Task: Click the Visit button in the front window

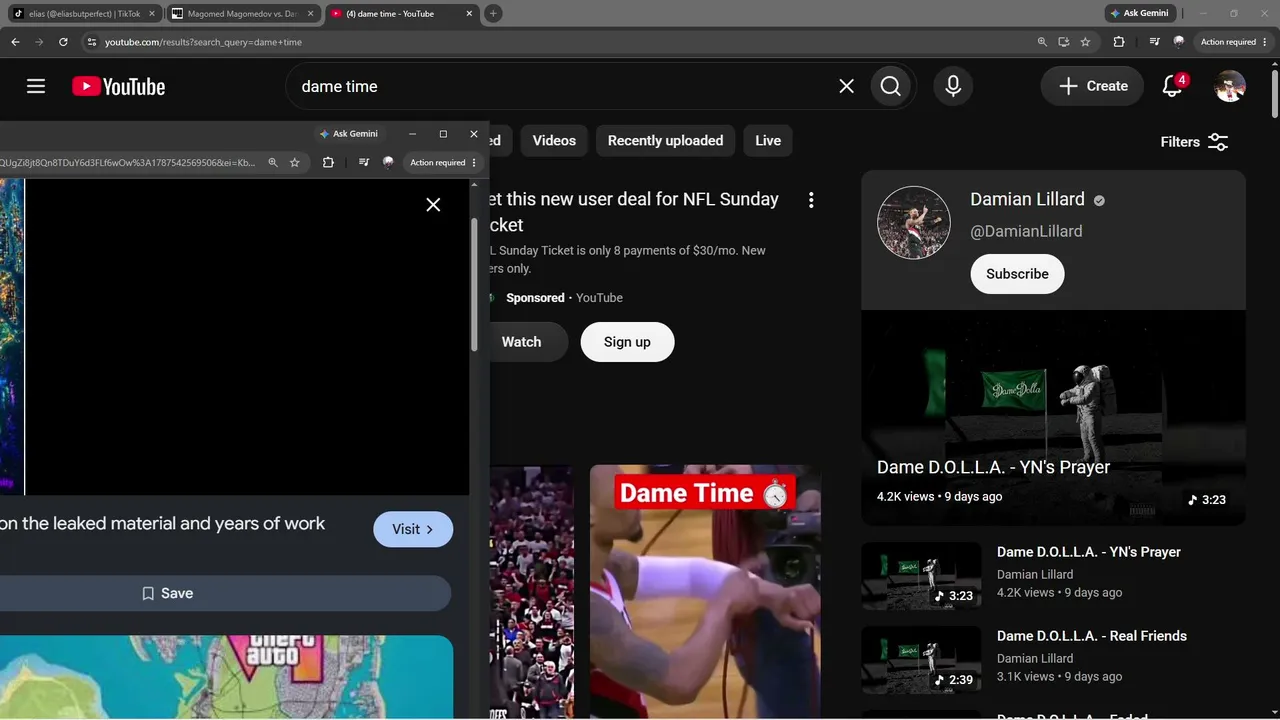Action: pos(413,529)
